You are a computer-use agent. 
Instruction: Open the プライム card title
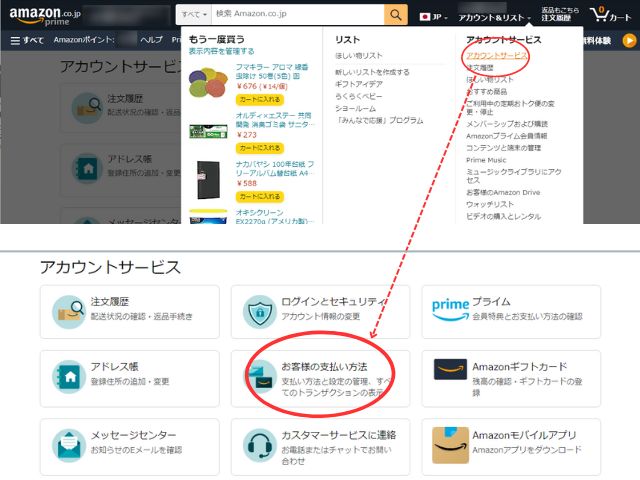(491, 302)
